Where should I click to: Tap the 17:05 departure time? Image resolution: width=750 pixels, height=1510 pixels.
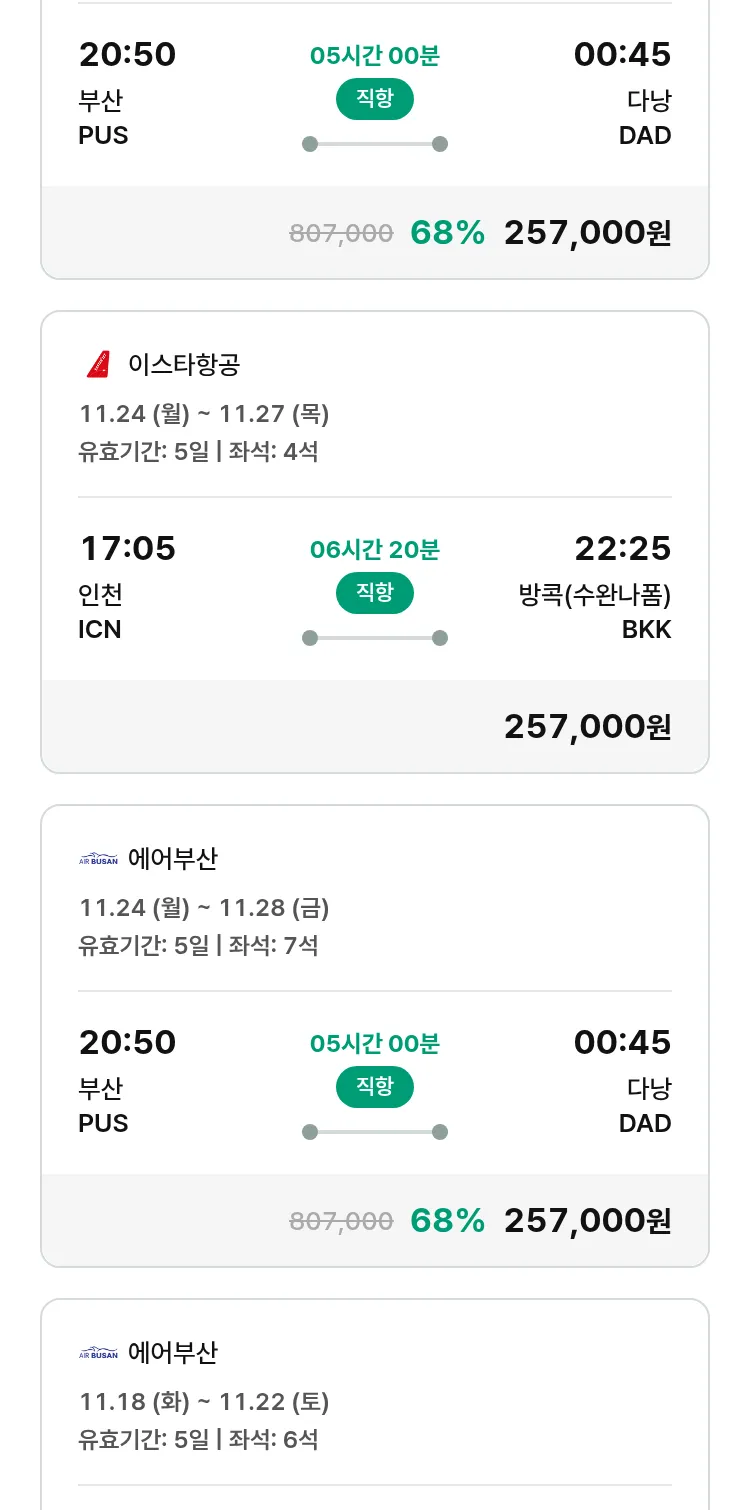tap(127, 548)
